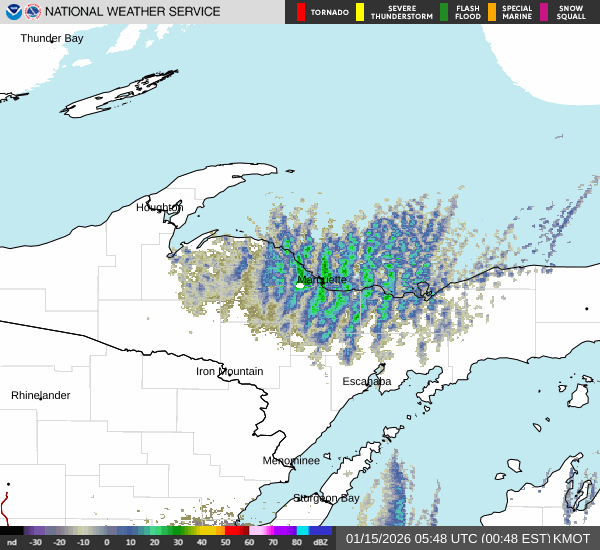The image size is (600, 550).
Task: Click the National Weather Service logo emblem
Action: click(33, 12)
